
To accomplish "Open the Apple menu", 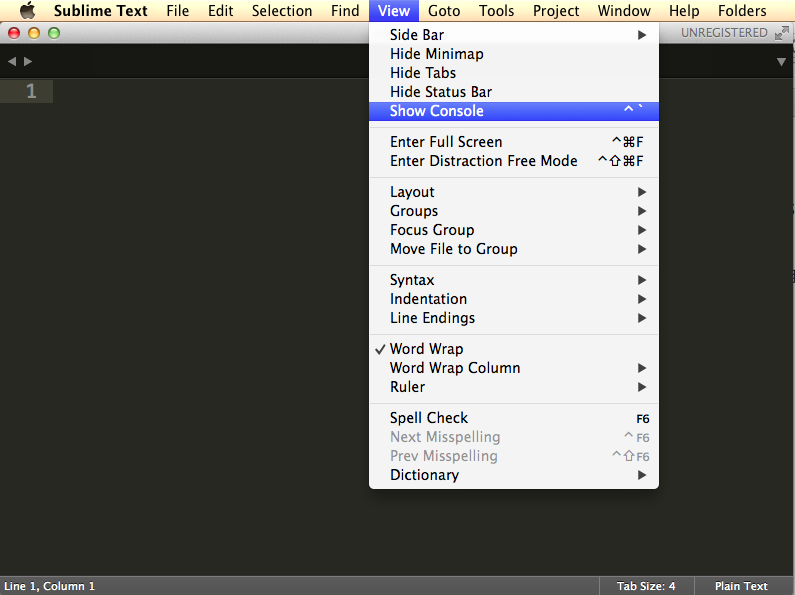I will click(28, 10).
